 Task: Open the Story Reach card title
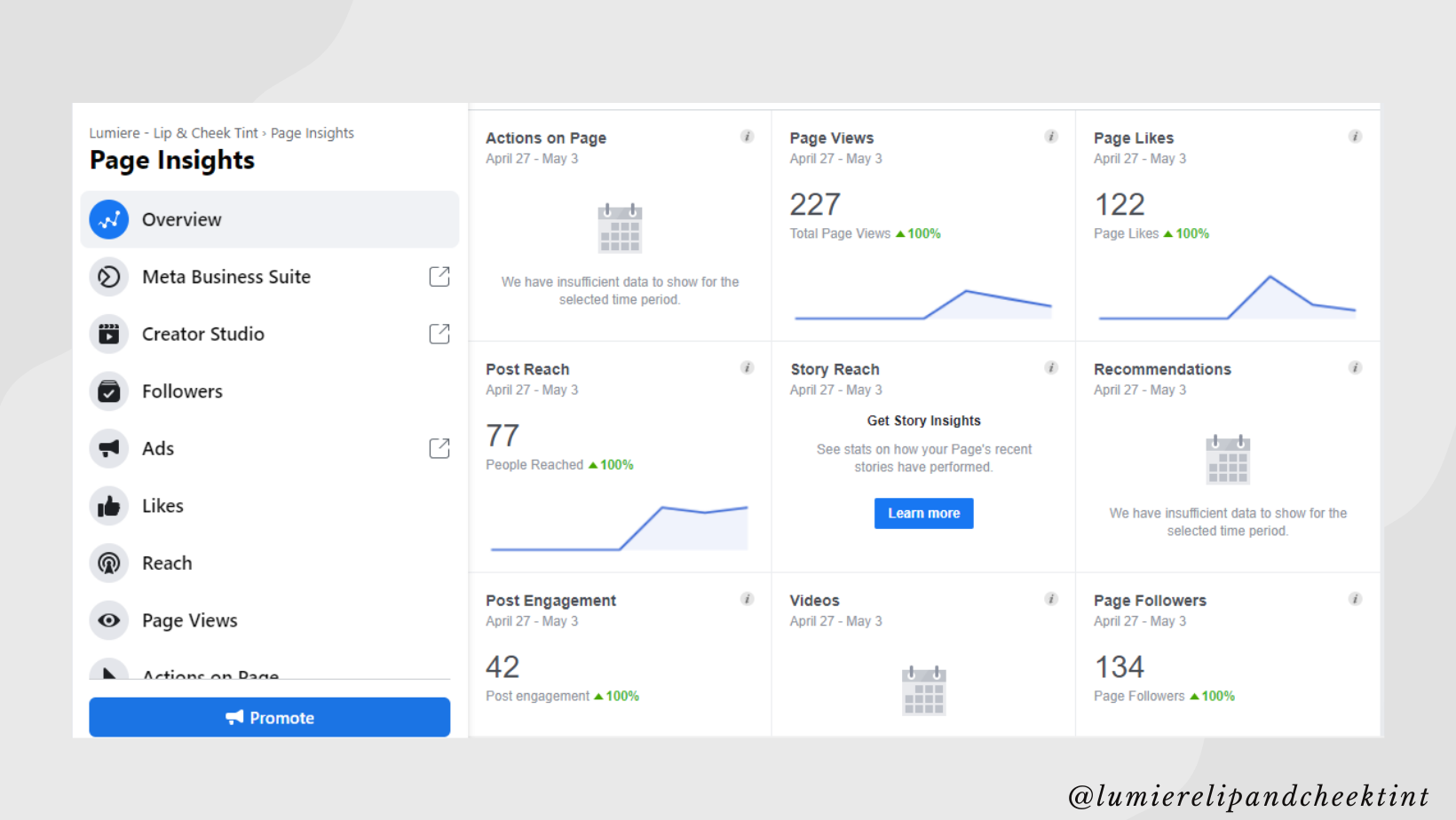835,369
